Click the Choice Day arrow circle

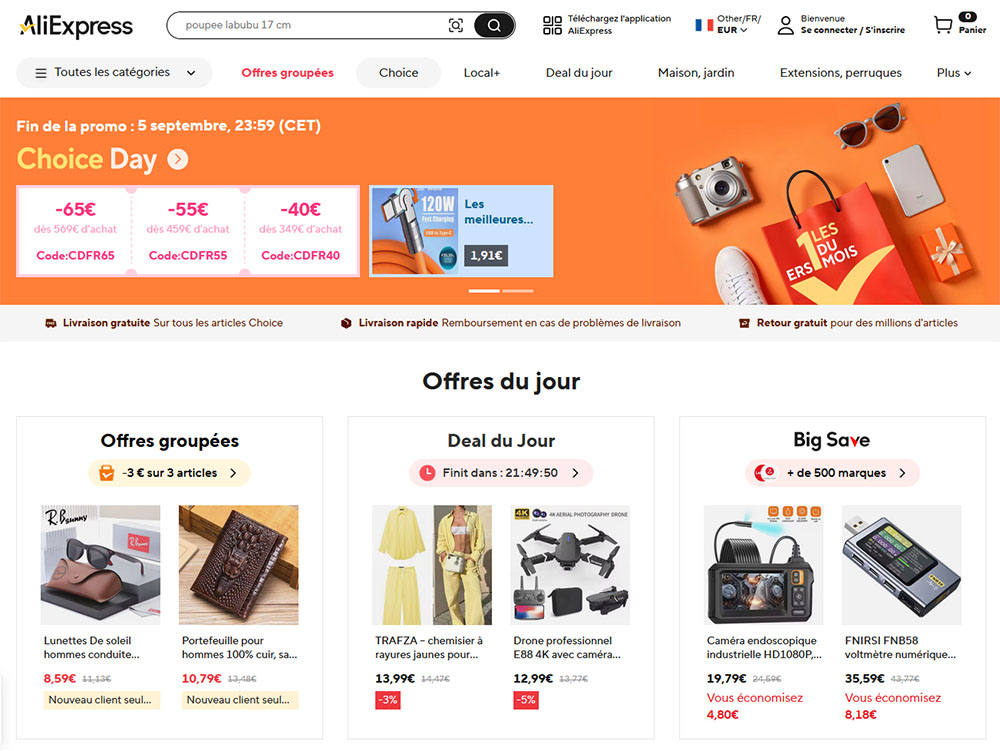click(178, 159)
